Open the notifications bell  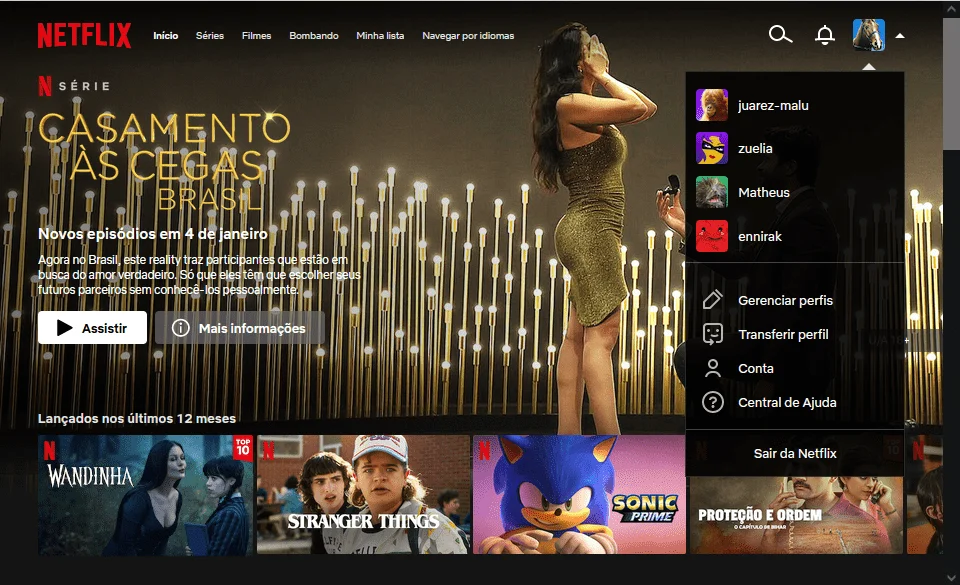[x=825, y=35]
